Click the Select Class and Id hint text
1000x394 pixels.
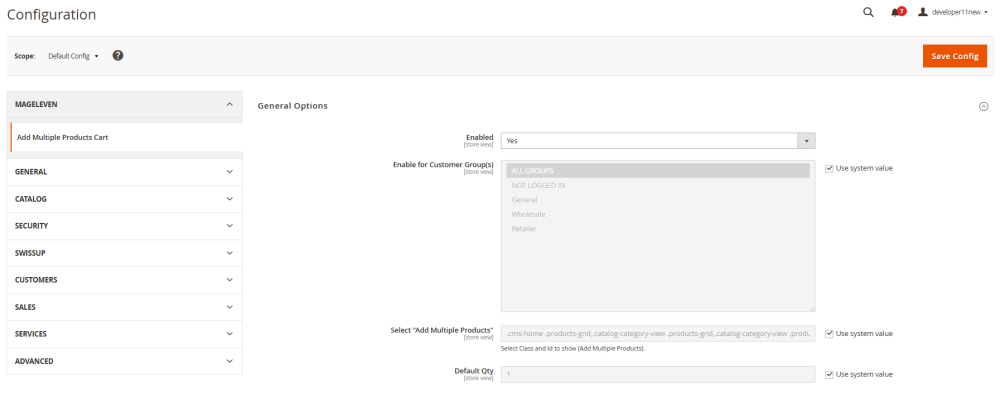pyautogui.click(x=573, y=349)
